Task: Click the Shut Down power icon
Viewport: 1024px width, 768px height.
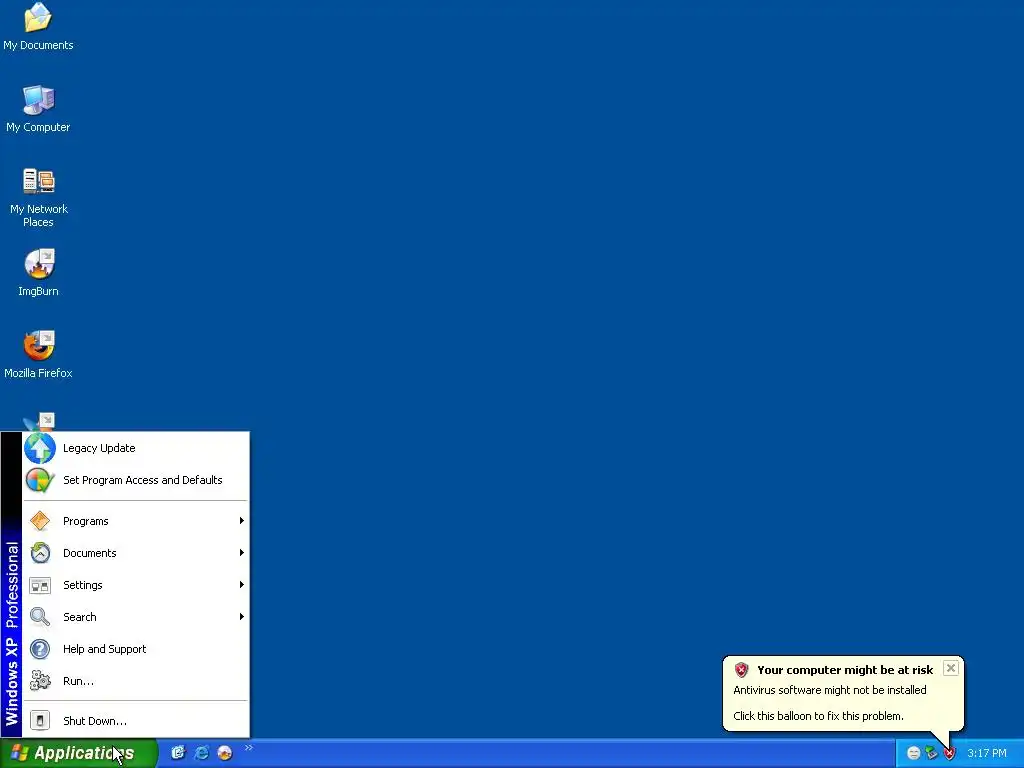Action: tap(40, 720)
